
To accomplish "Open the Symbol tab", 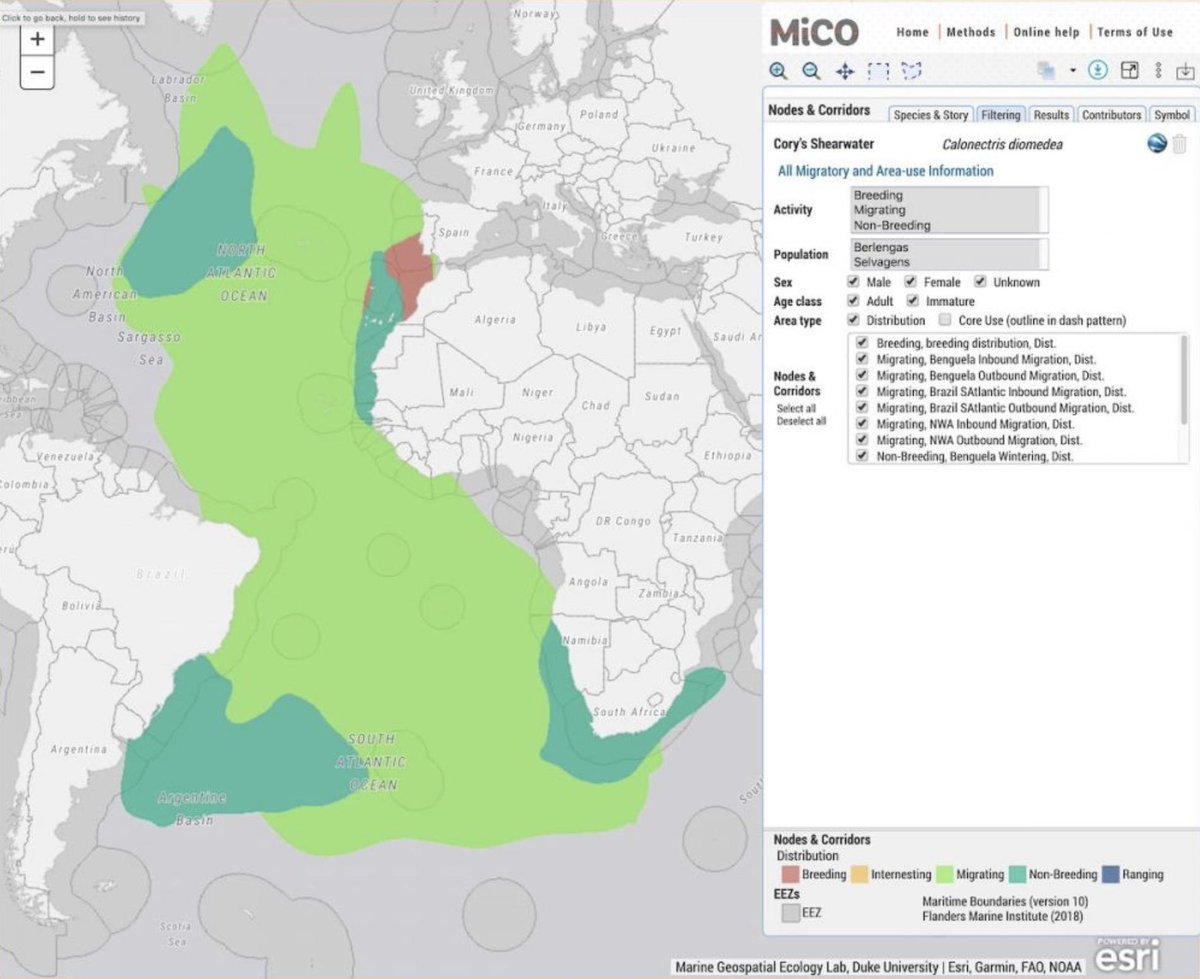I will 1171,115.
